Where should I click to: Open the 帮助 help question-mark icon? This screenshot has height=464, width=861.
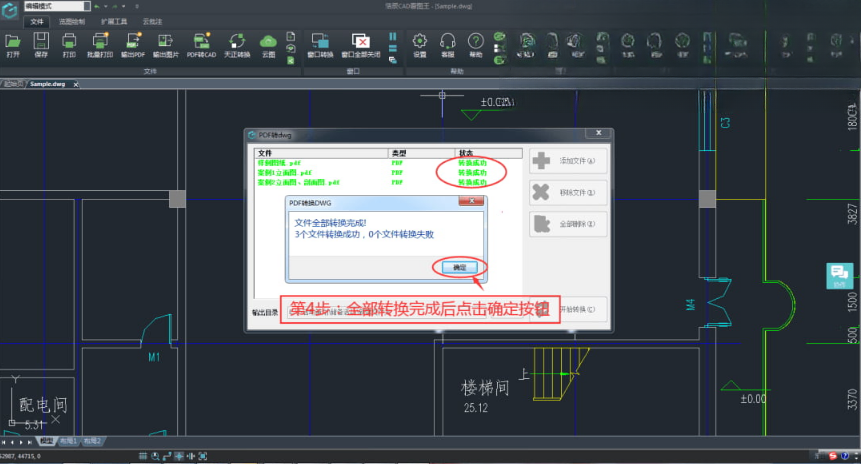(x=476, y=45)
